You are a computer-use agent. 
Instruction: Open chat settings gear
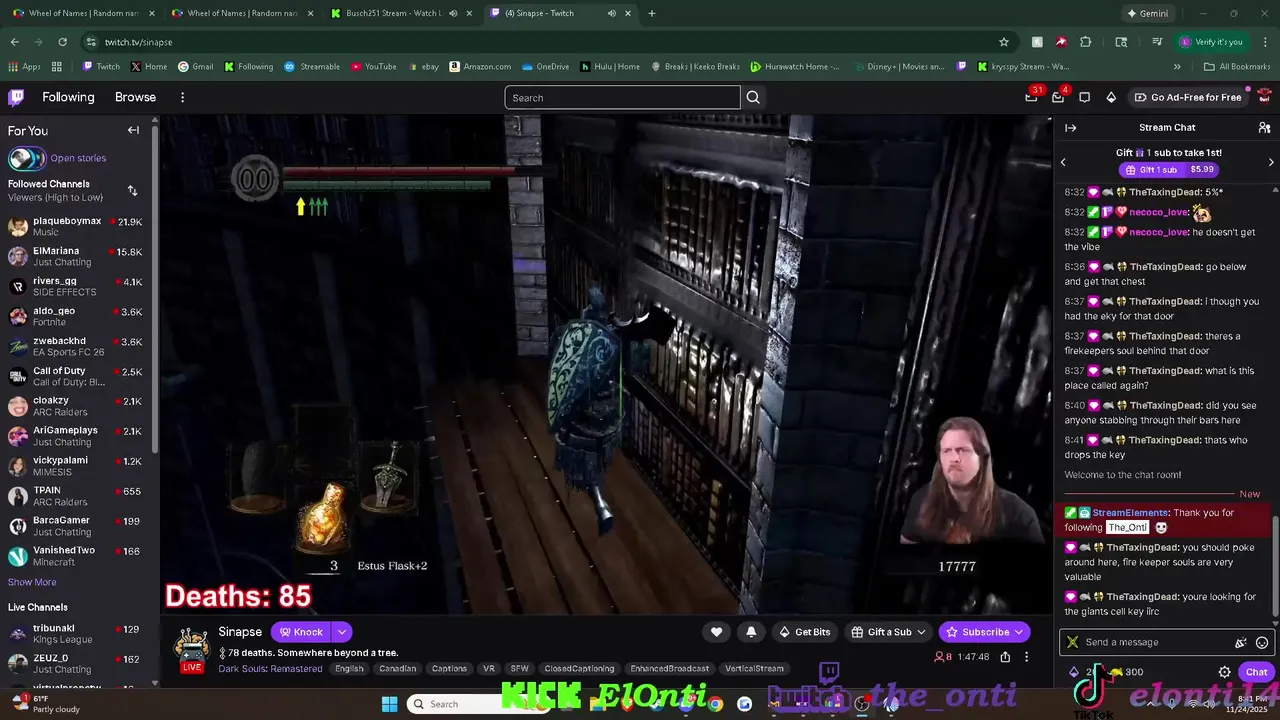click(1224, 672)
